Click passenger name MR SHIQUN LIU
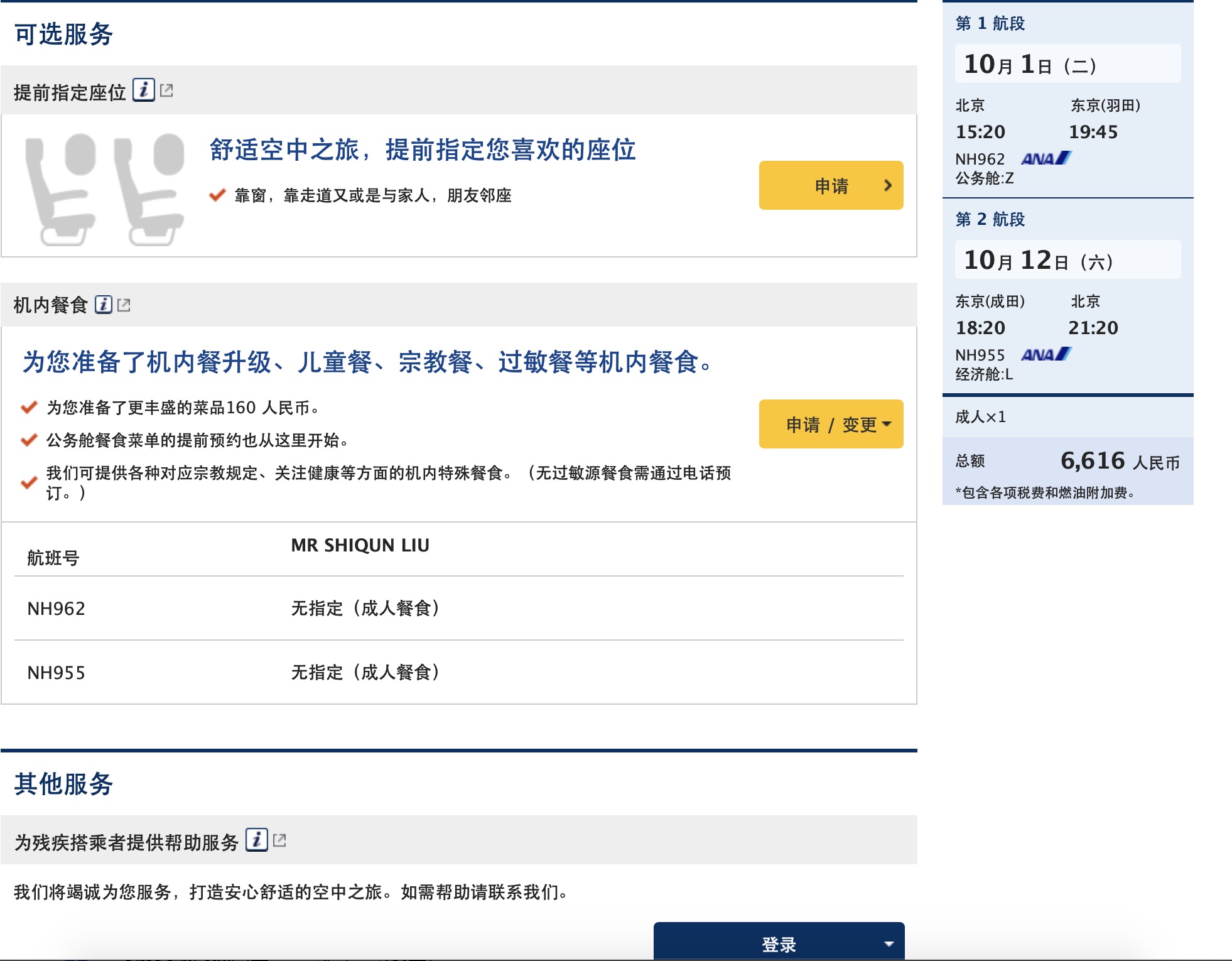 coord(360,545)
